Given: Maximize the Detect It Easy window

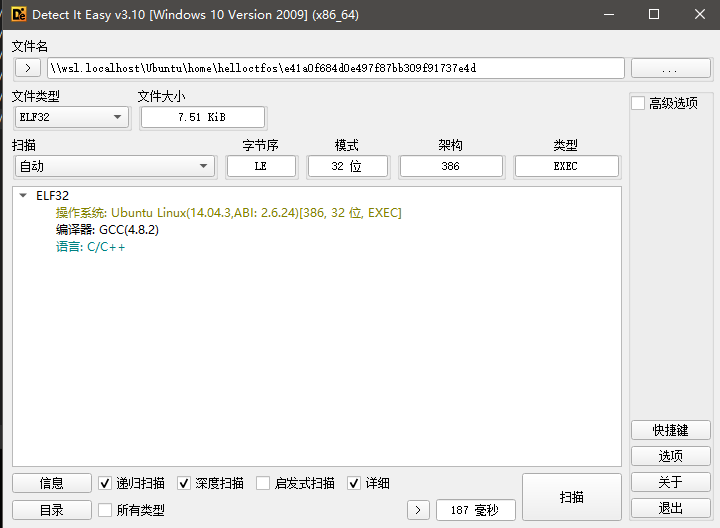Looking at the screenshot, I should coord(654,14).
